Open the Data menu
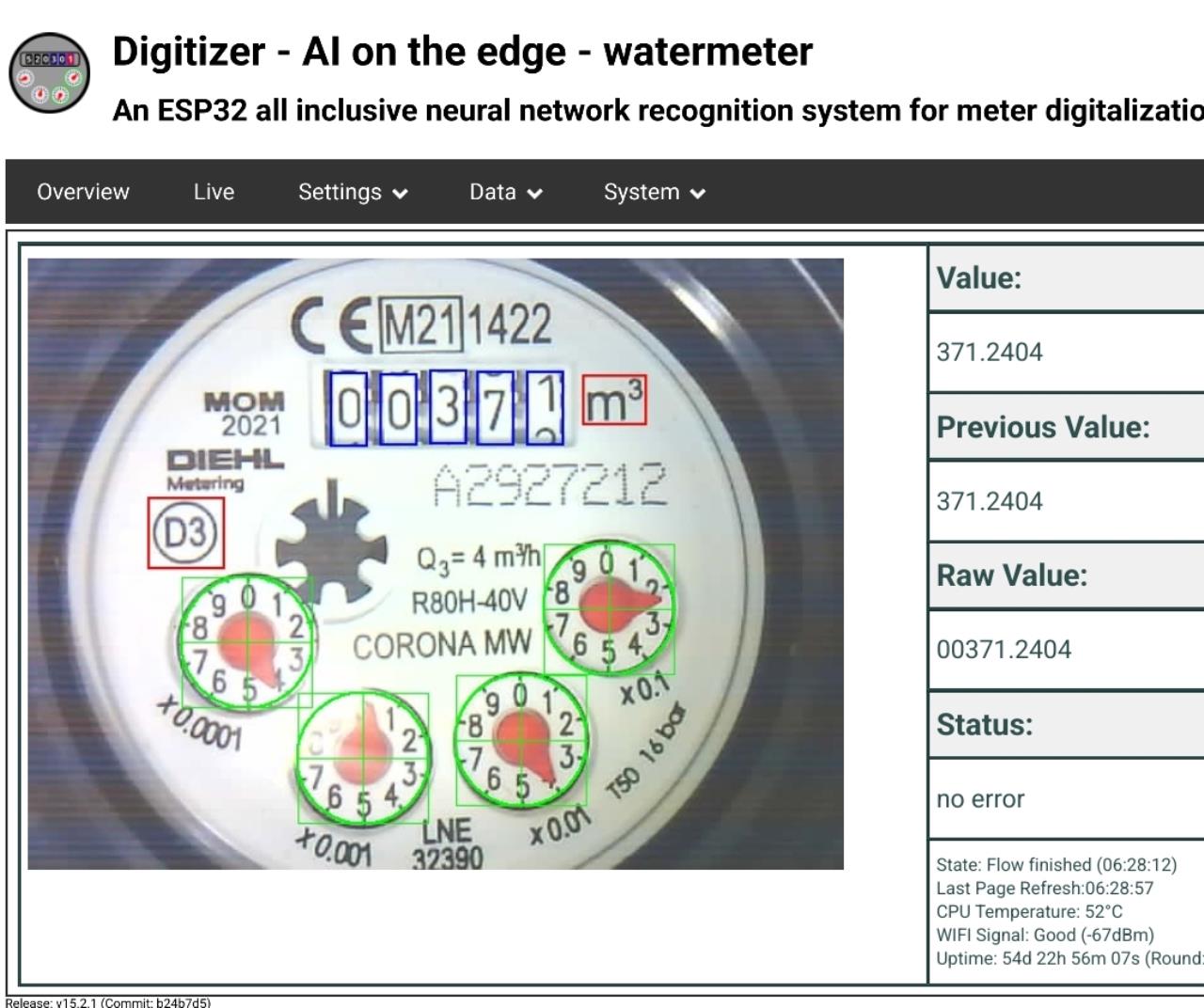This screenshot has height=1008, width=1204. (506, 192)
